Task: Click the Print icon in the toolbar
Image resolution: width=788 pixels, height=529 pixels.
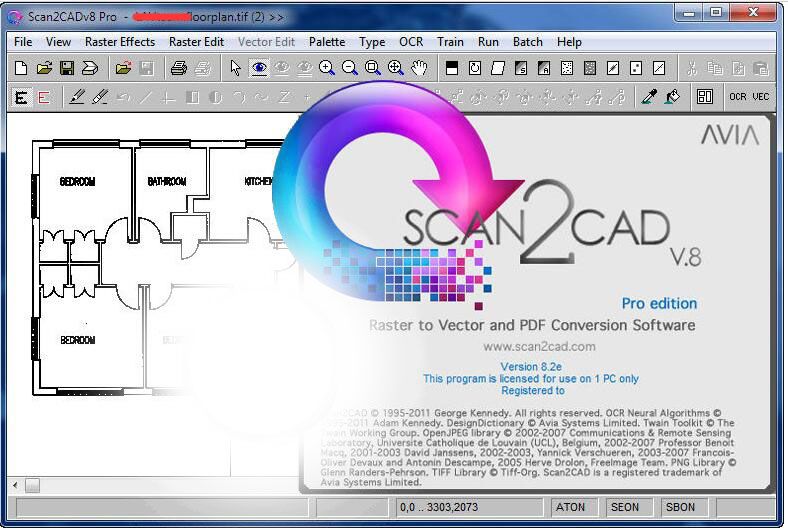Action: coord(178,69)
